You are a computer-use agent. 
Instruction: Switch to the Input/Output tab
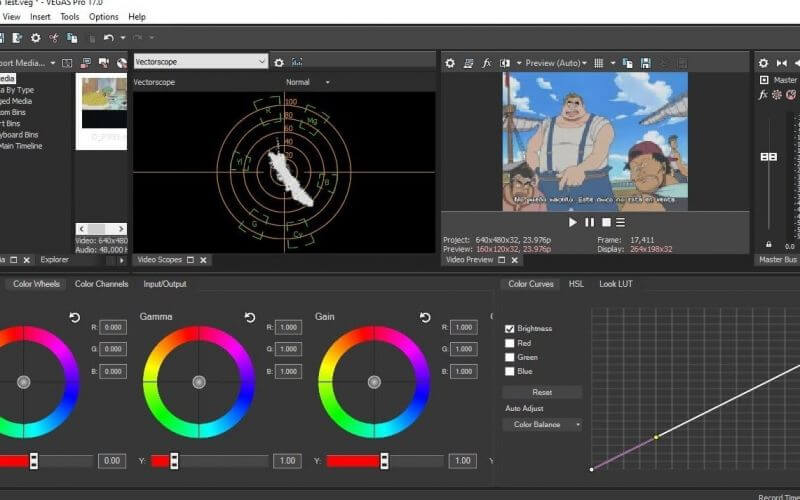(165, 284)
